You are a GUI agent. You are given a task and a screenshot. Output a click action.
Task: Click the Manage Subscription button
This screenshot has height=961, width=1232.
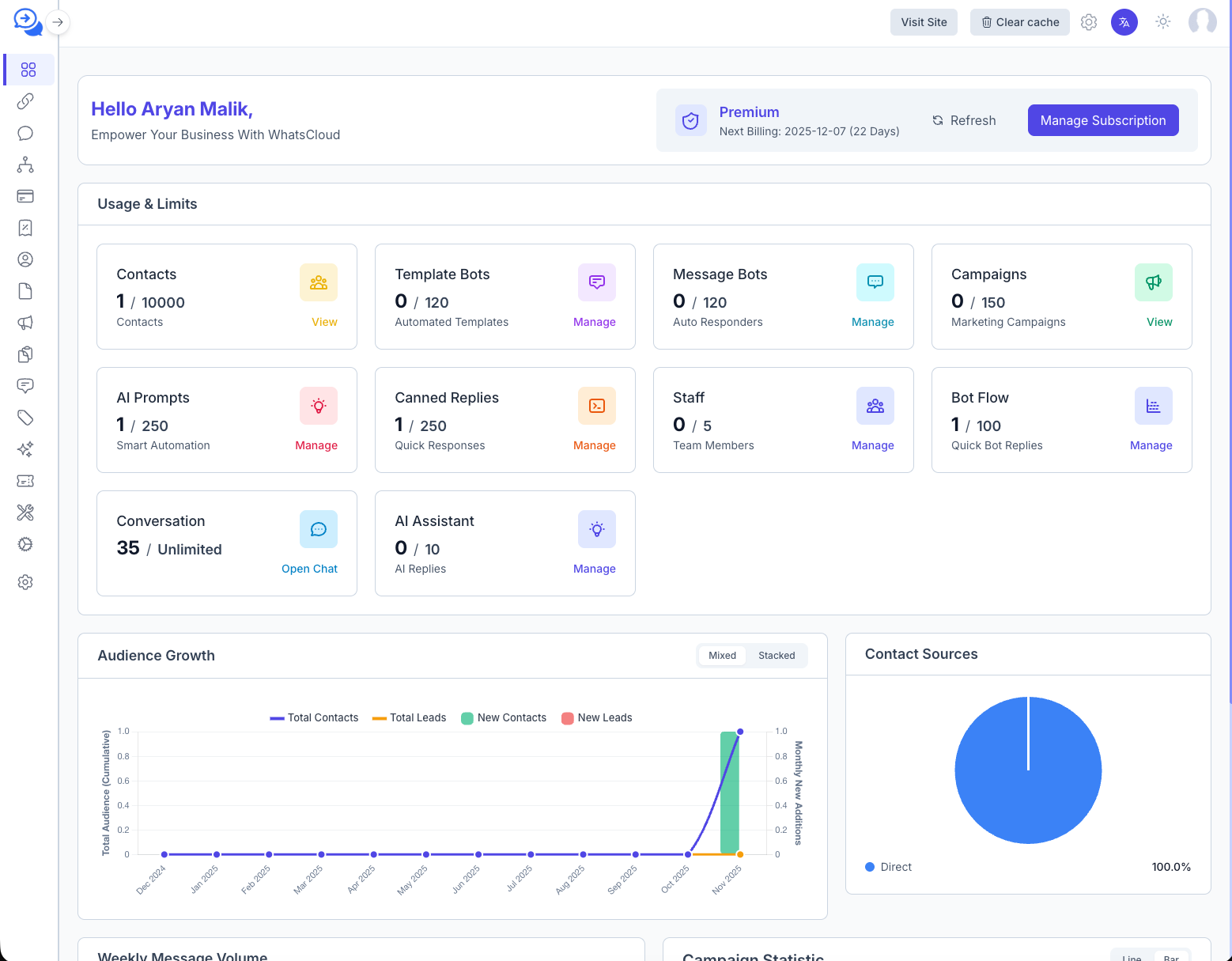(1103, 120)
